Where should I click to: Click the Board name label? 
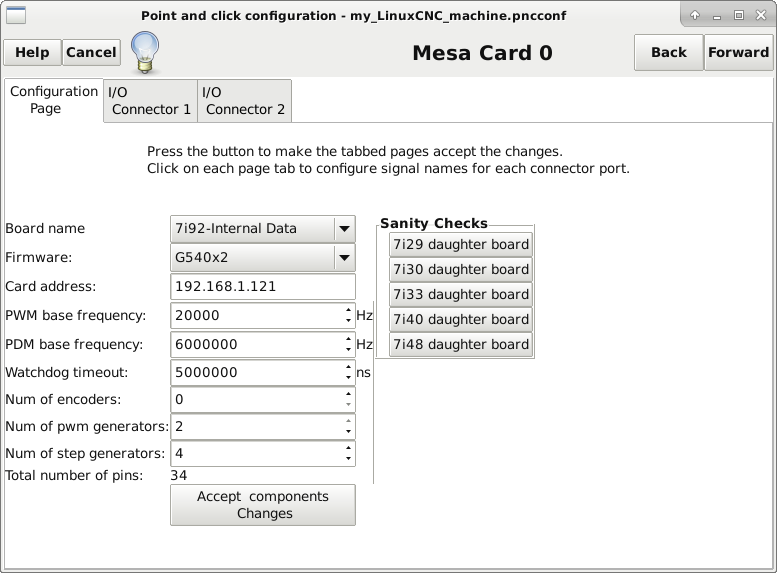click(45, 229)
